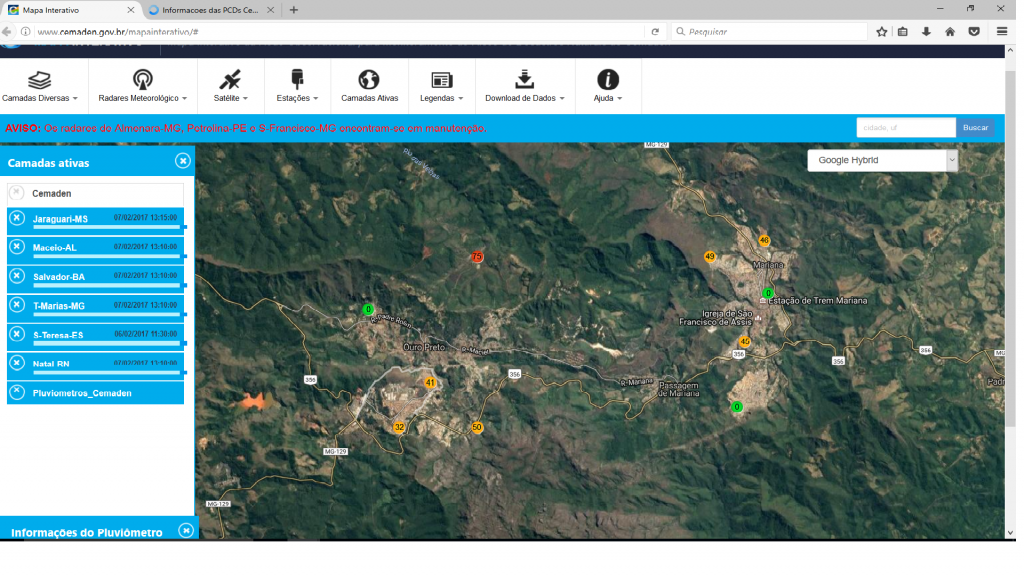This screenshot has height=575, width=1024.
Task: Close the Camadas ativas panel
Action: point(183,161)
